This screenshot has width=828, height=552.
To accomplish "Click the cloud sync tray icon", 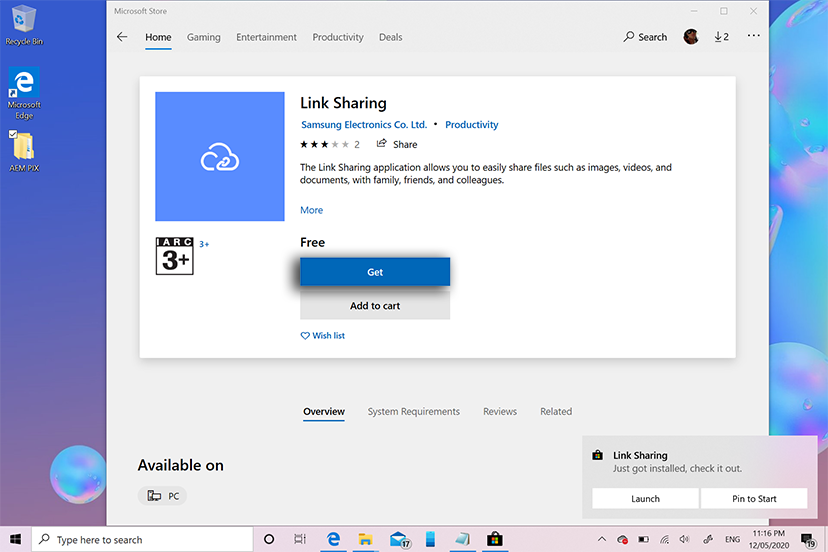I will pos(622,539).
